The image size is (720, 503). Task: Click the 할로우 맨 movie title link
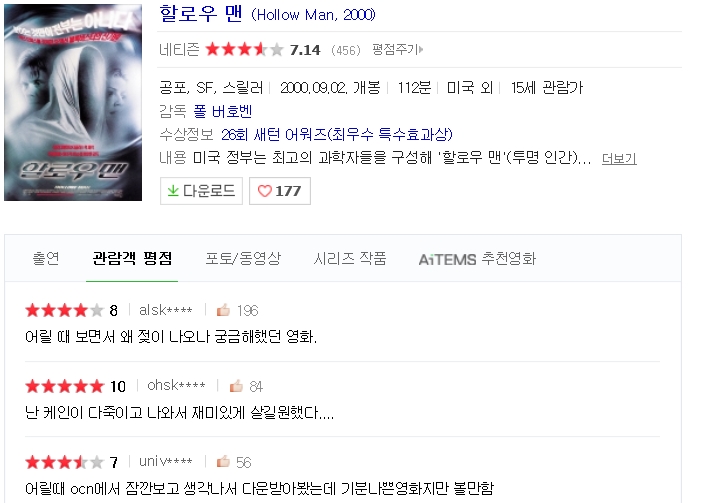200,14
